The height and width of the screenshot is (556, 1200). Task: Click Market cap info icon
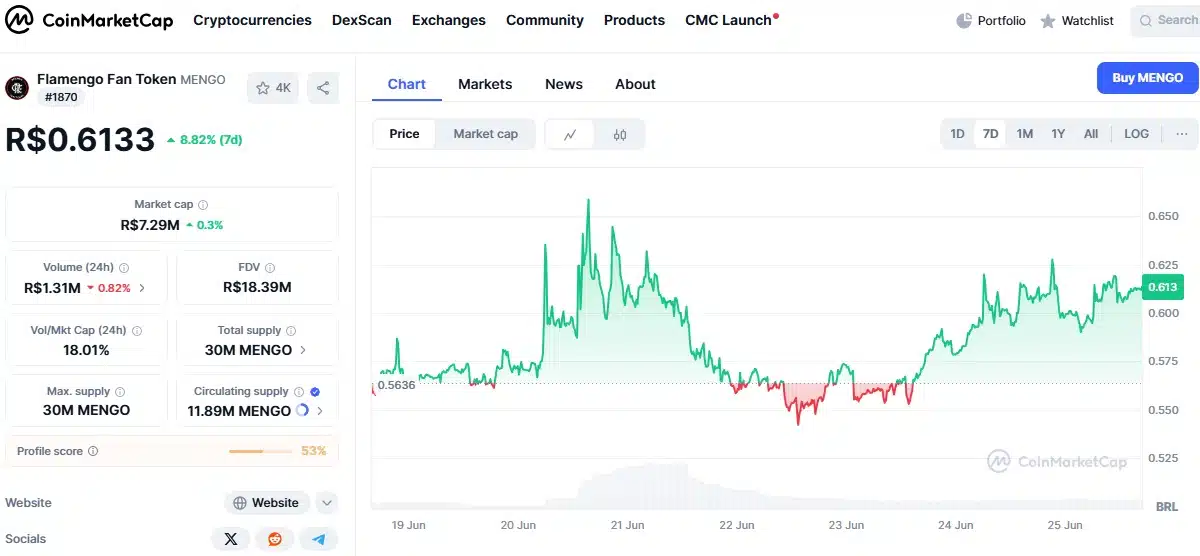[x=203, y=204]
